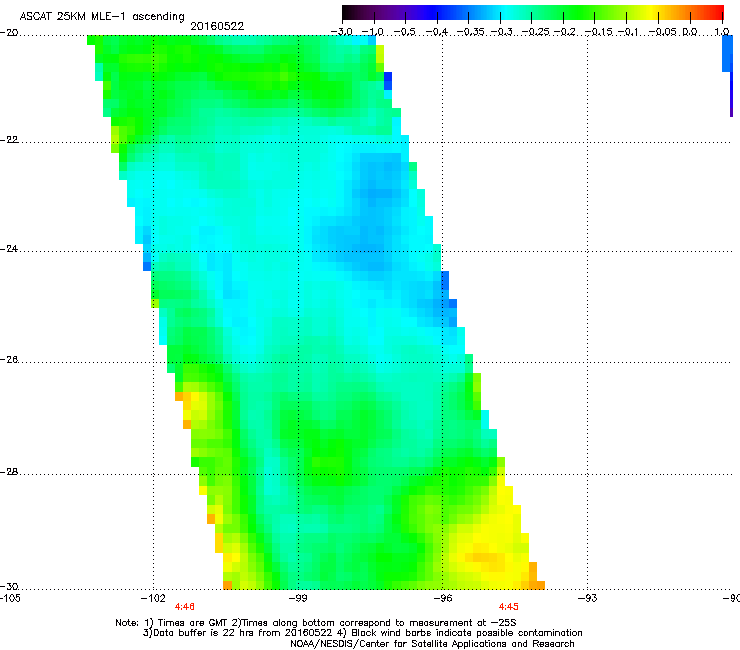Click the longitude label -96
This screenshot has height=650, width=740.
point(443,599)
